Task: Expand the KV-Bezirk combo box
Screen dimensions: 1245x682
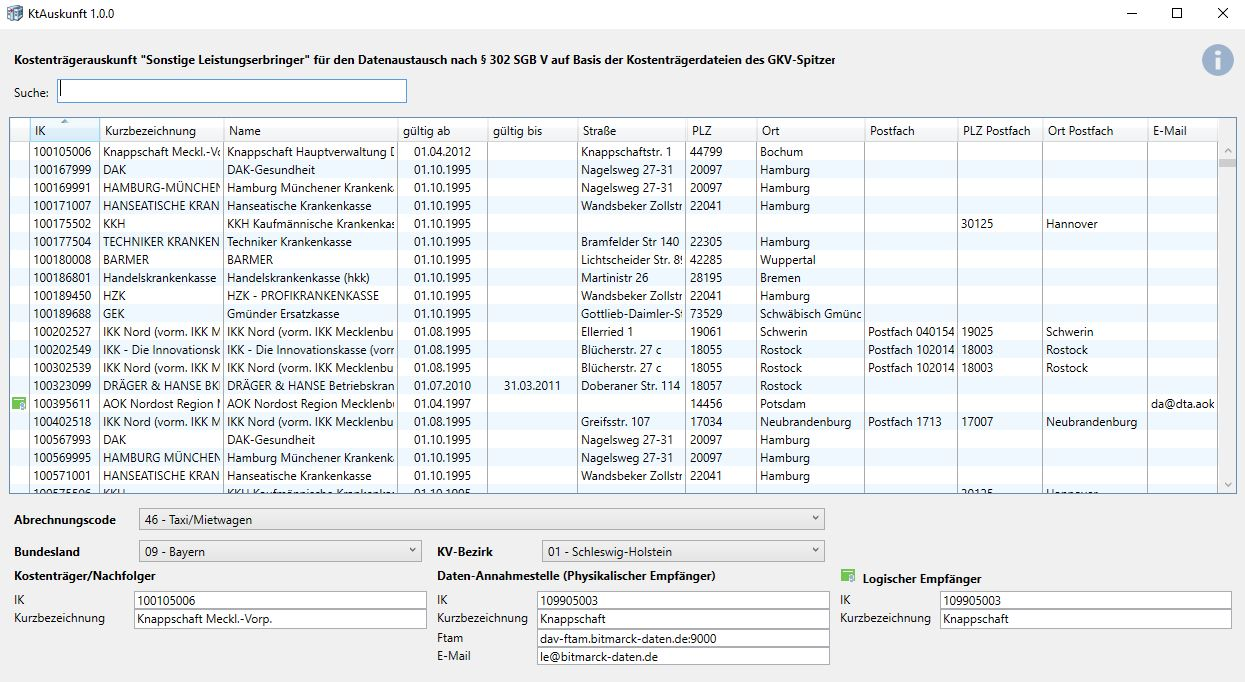Action: point(684,551)
